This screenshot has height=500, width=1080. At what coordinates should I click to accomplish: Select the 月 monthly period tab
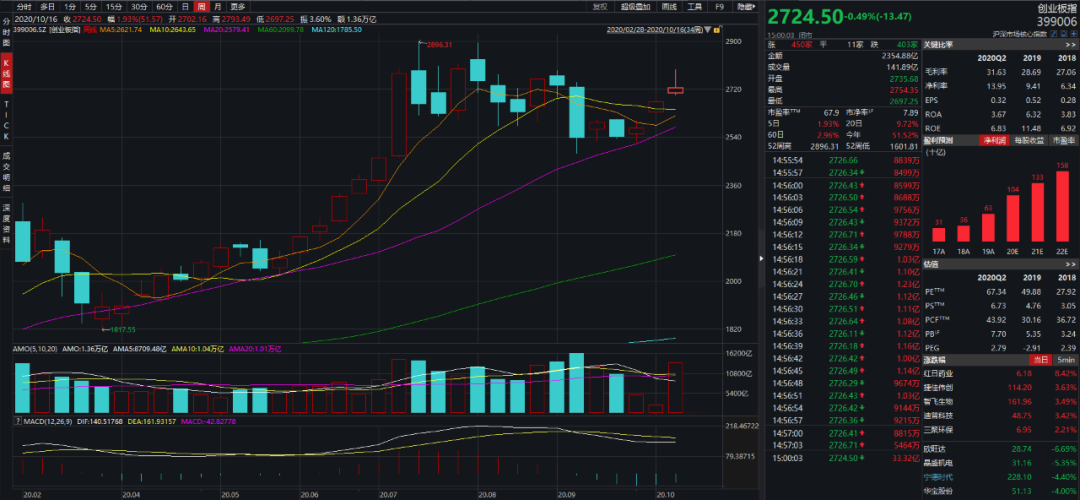(218, 6)
